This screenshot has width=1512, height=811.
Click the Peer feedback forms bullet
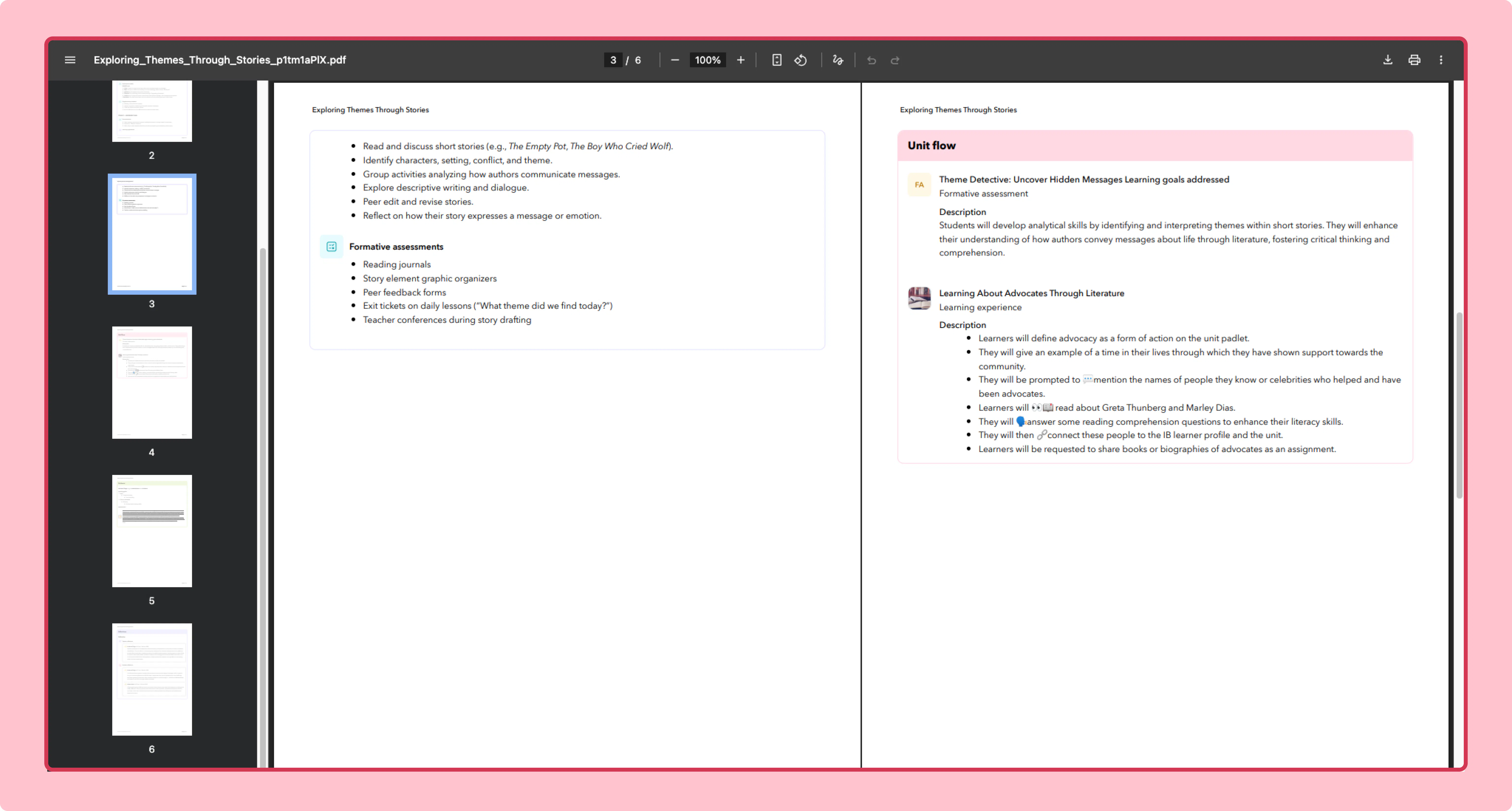pos(404,292)
